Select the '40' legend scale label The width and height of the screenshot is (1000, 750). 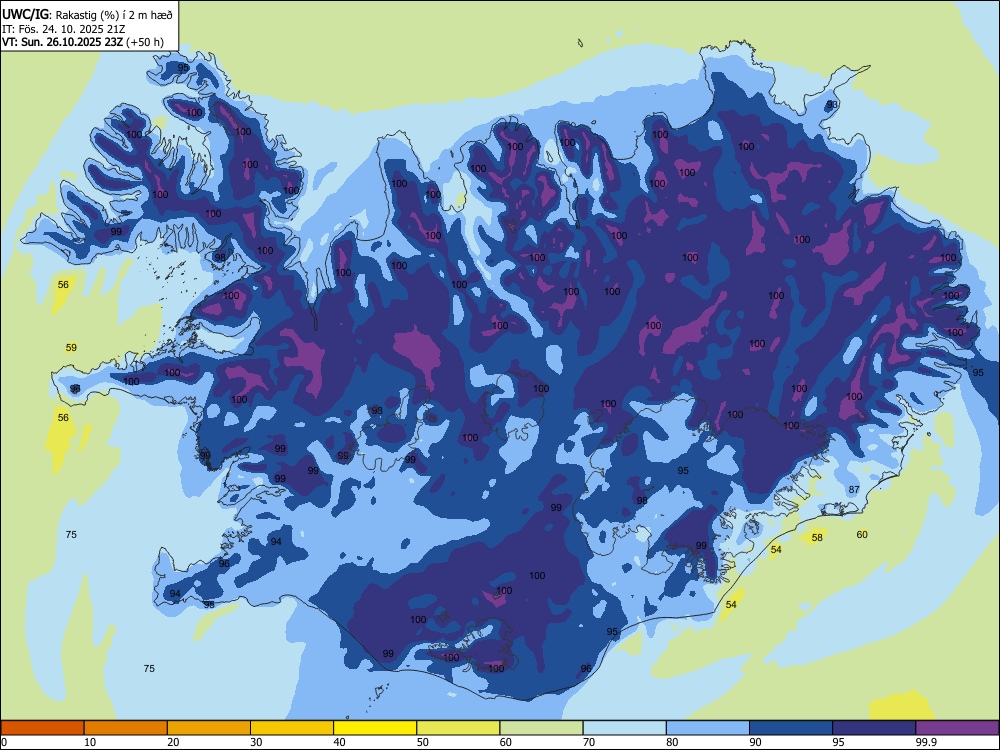340,742
